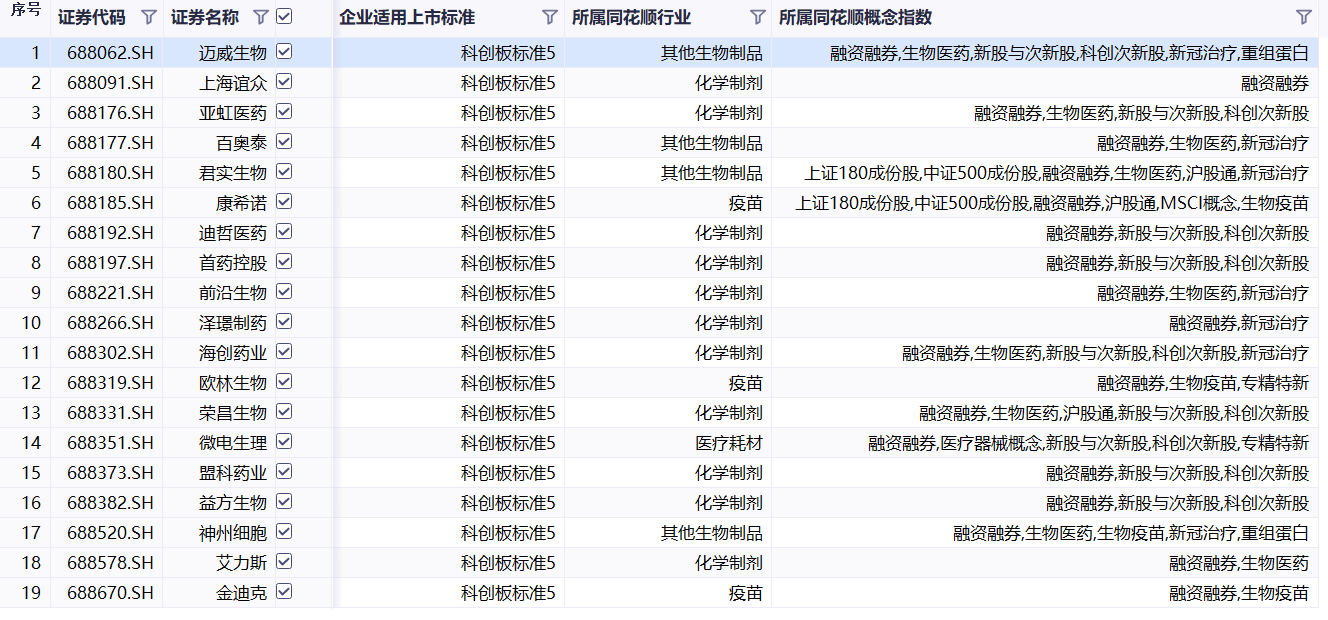Image resolution: width=1328 pixels, height=620 pixels.
Task: Click 欧林生物's concept cell with 专精特新
Action: click(1203, 383)
